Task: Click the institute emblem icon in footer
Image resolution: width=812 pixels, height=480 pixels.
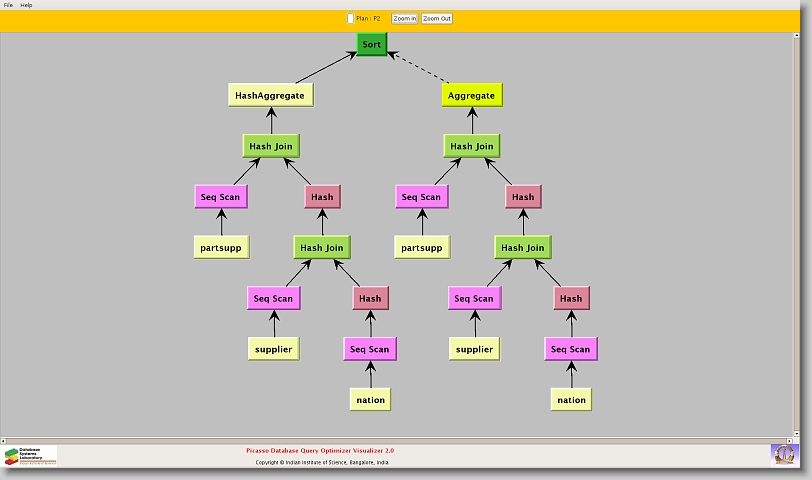Action: (784, 454)
